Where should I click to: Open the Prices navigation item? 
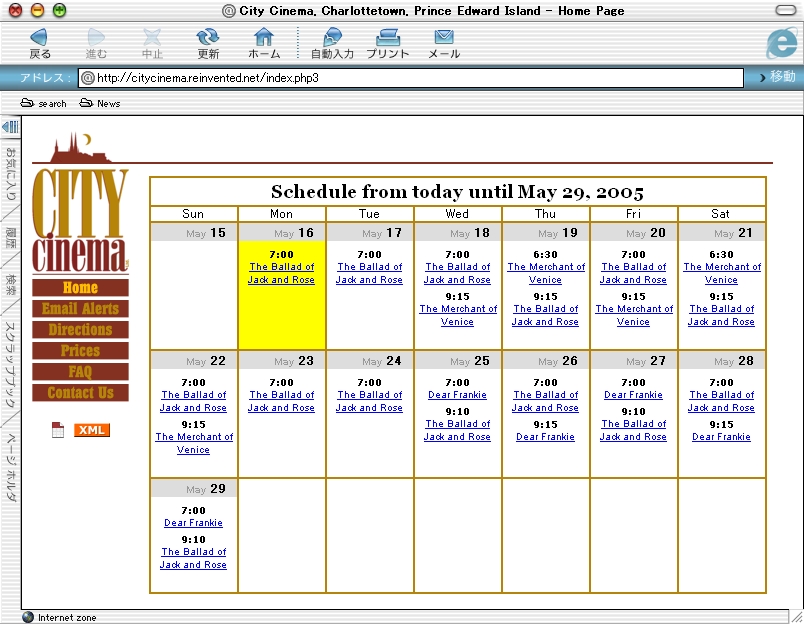(80, 351)
